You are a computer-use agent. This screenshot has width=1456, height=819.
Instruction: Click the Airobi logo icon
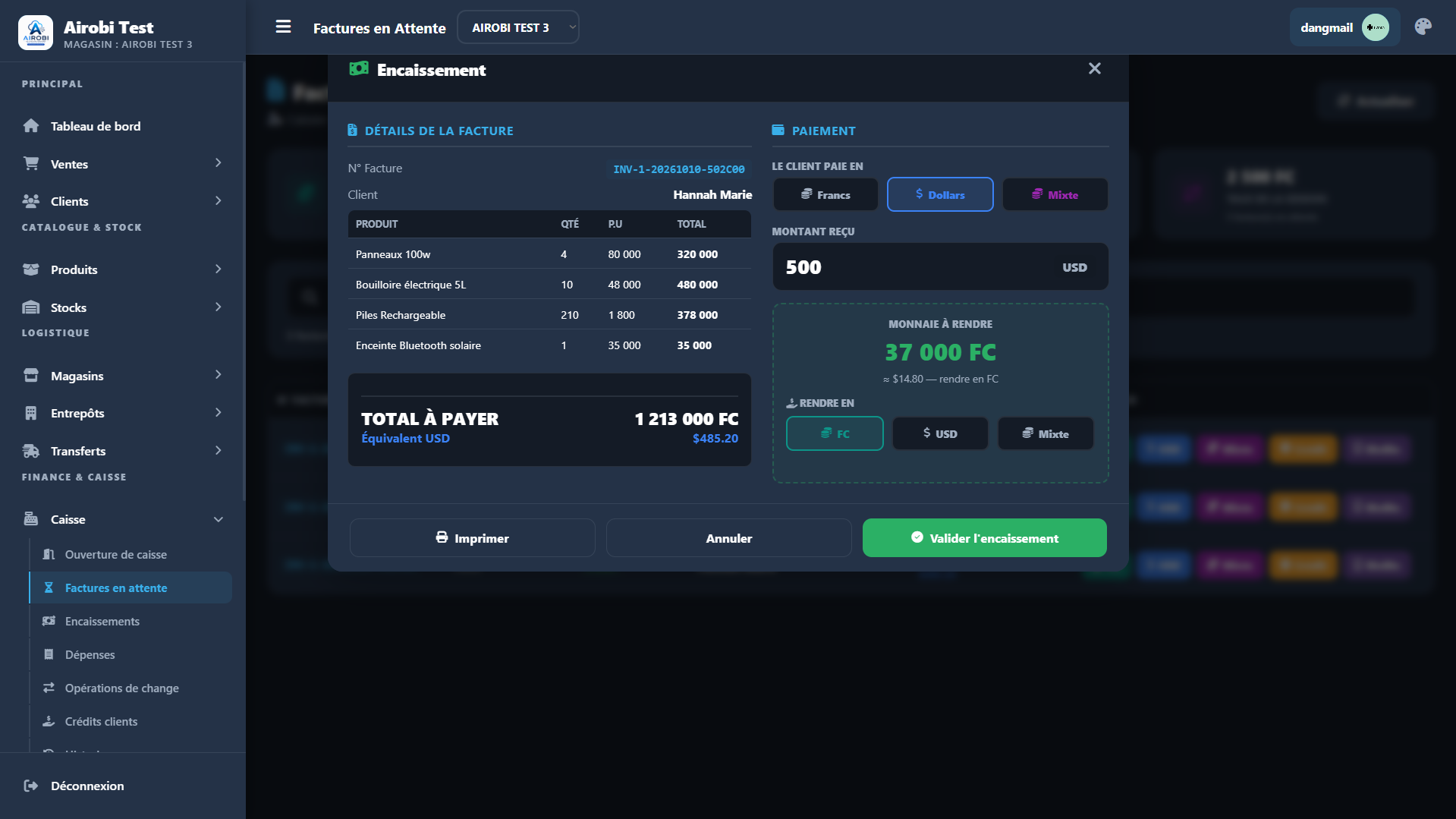[x=36, y=33]
